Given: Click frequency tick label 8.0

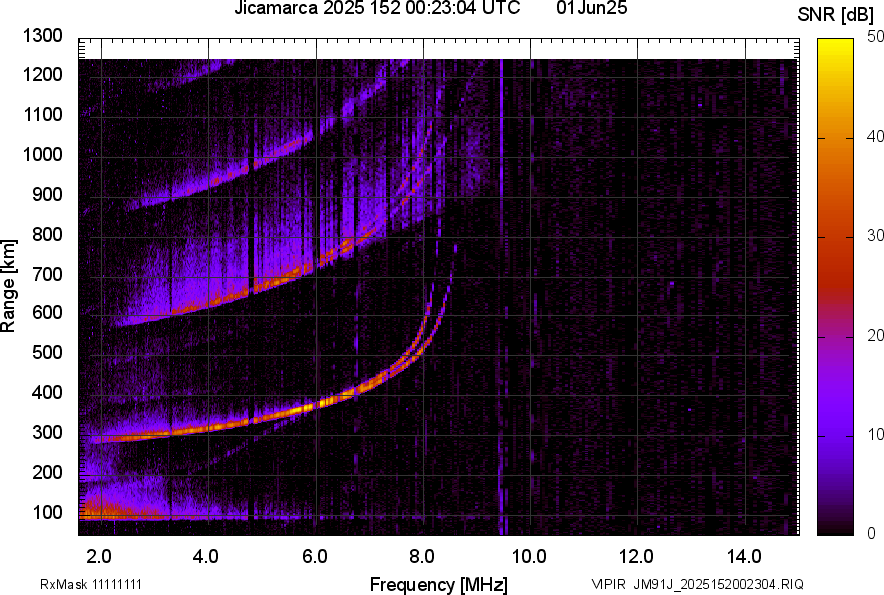Looking at the screenshot, I should pyautogui.click(x=422, y=557).
